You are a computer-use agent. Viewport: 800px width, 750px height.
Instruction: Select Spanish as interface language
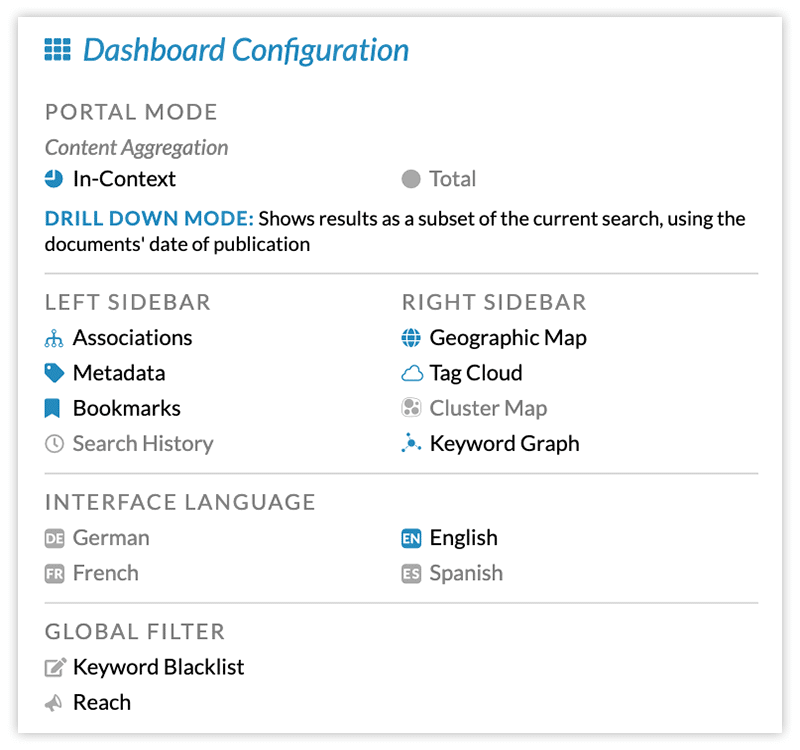pos(465,573)
